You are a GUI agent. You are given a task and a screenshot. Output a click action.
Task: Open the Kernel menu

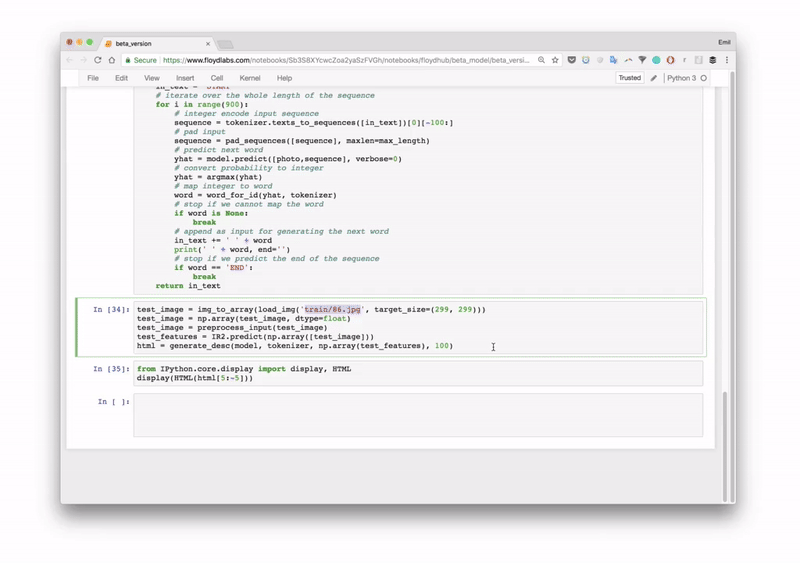[x=250, y=78]
